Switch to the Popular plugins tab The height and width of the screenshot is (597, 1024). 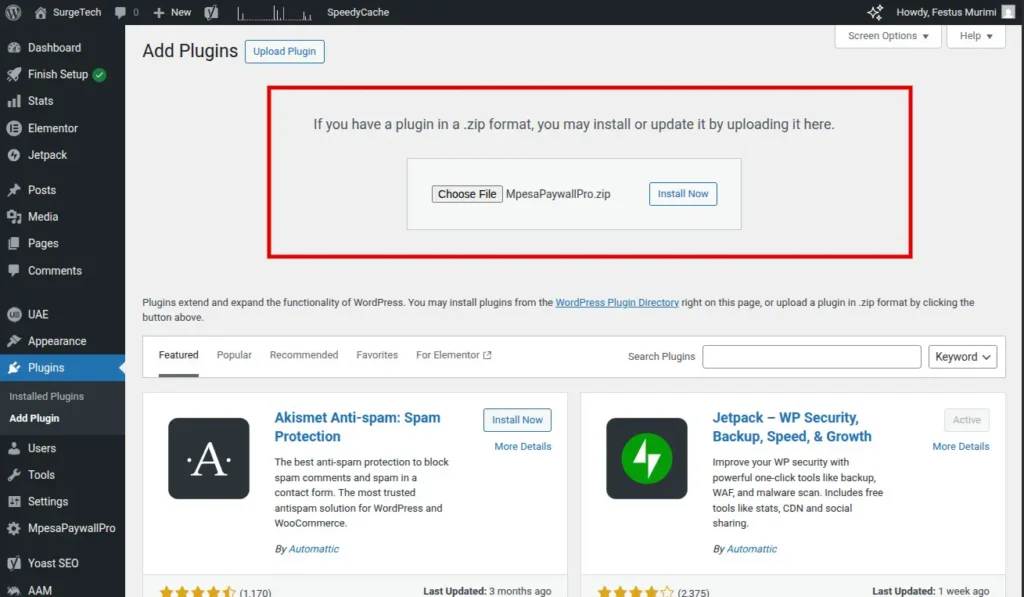click(234, 355)
